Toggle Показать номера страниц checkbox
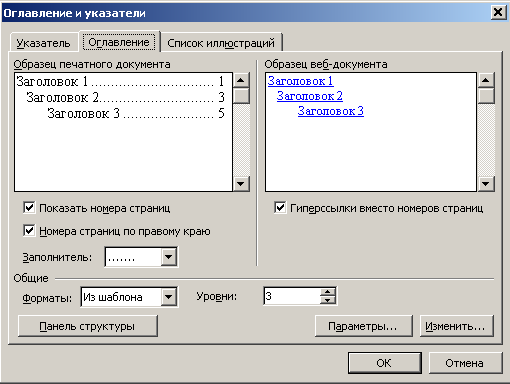Image resolution: width=510 pixels, height=384 pixels. click(29, 208)
